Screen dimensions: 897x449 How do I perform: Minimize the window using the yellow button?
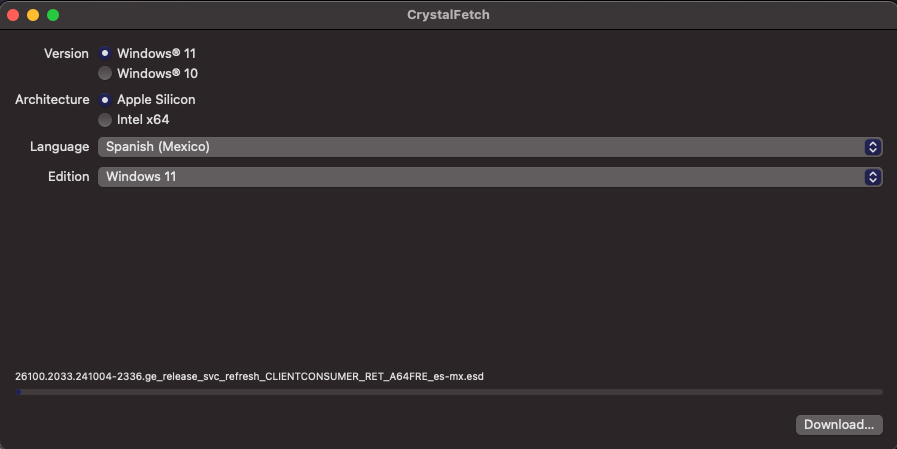pyautogui.click(x=33, y=15)
